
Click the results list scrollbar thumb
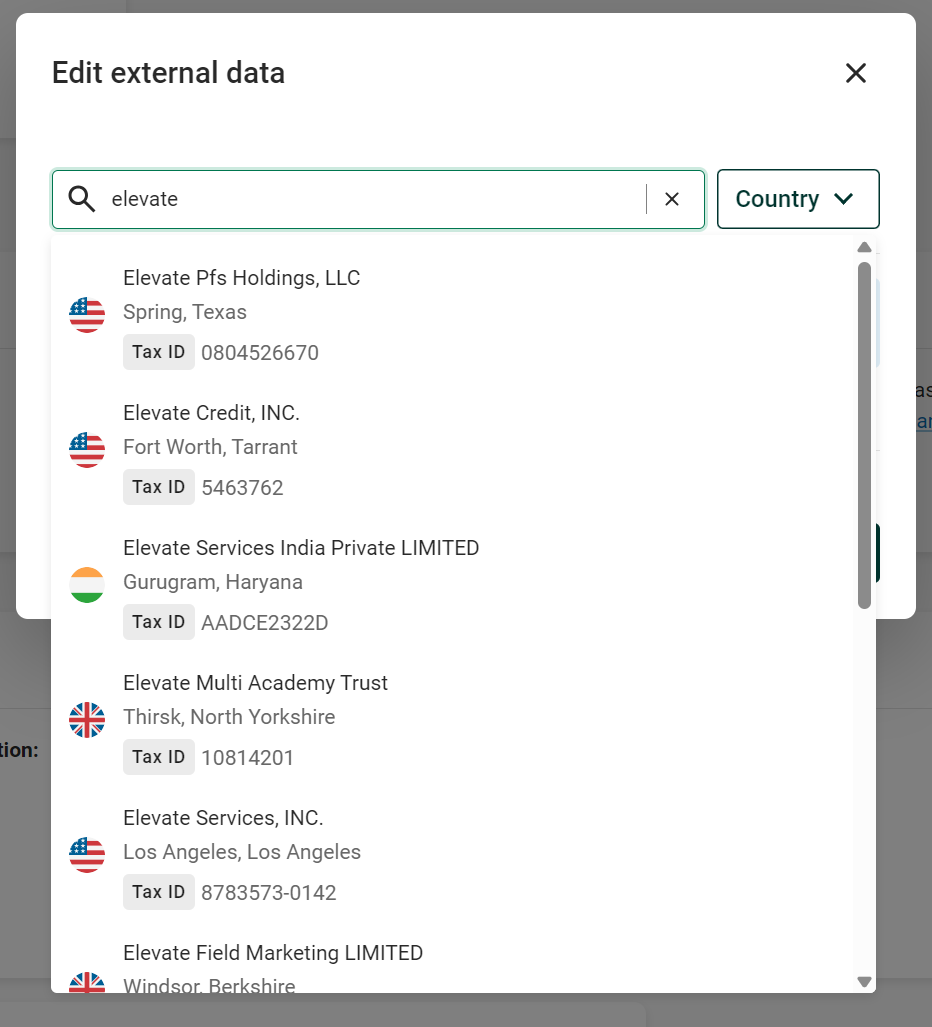pyautogui.click(x=864, y=435)
